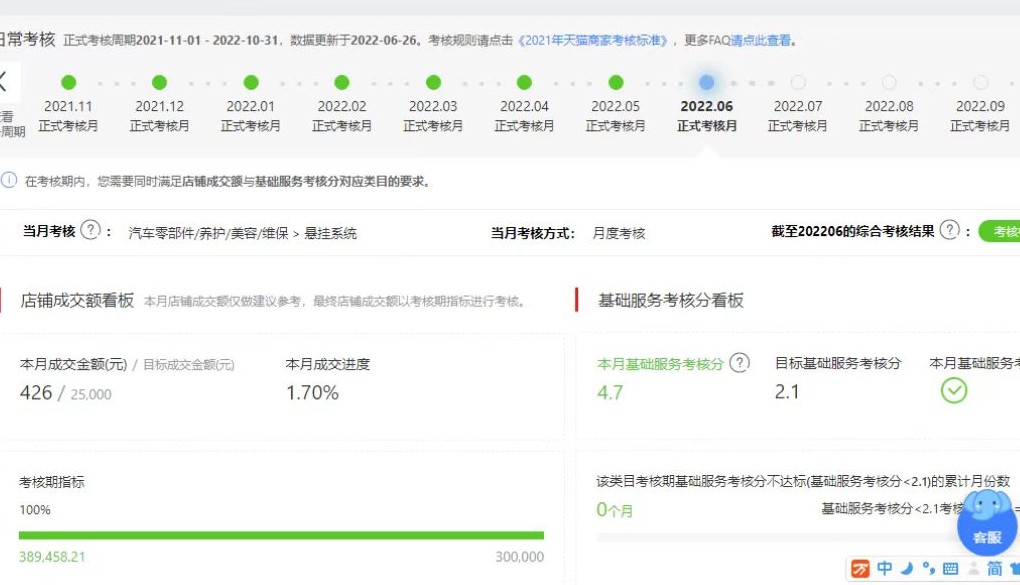Click the orange input method logo icon
Viewport: 1020px width, 585px height.
[860, 569]
